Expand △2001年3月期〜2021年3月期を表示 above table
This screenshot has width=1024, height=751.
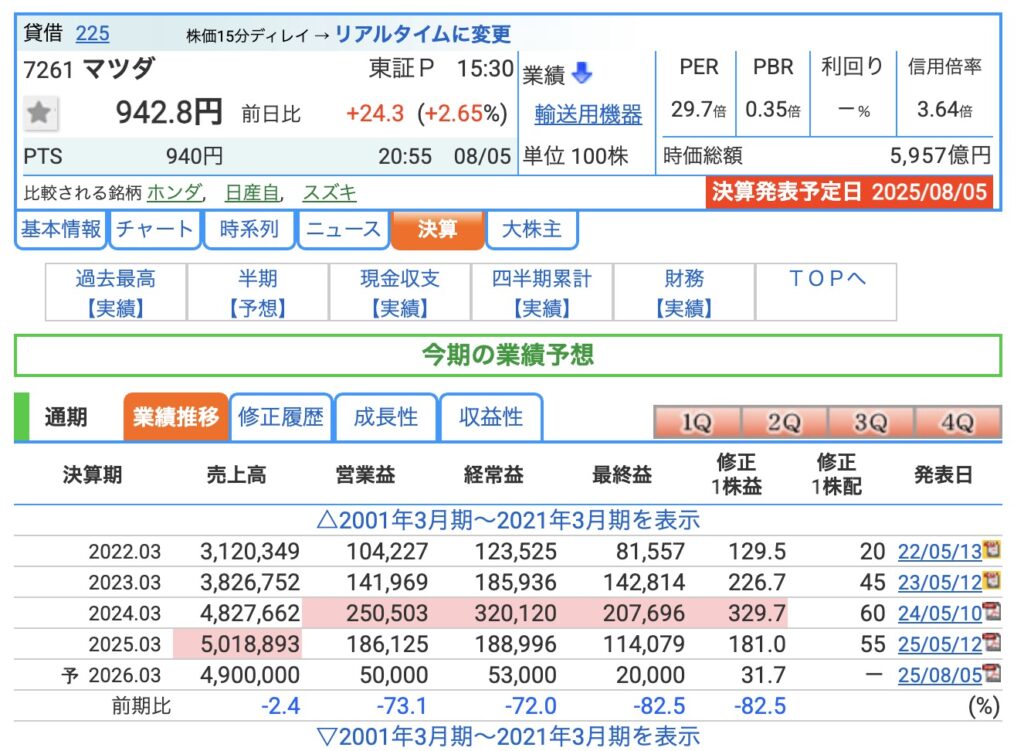tap(508, 520)
